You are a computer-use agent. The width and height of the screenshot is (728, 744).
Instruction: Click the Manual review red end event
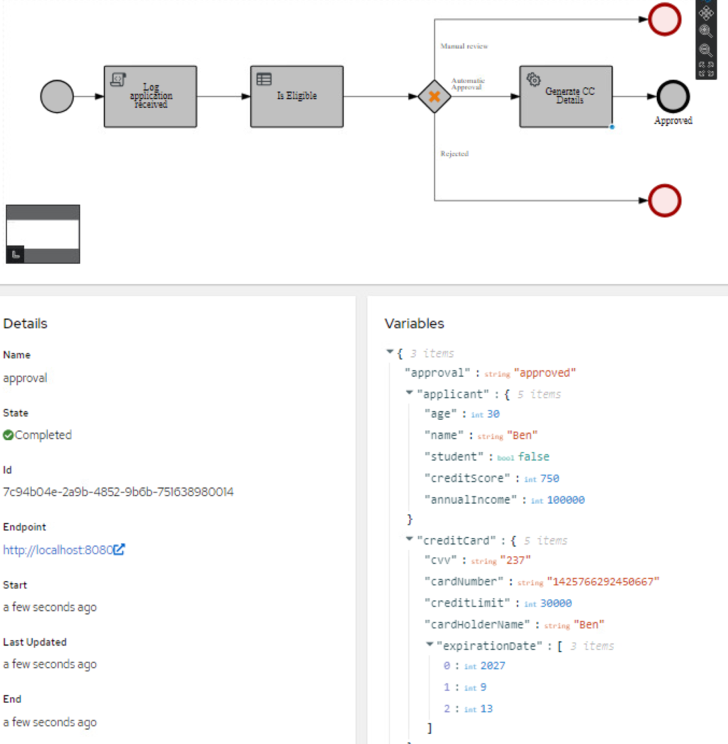[x=664, y=19]
